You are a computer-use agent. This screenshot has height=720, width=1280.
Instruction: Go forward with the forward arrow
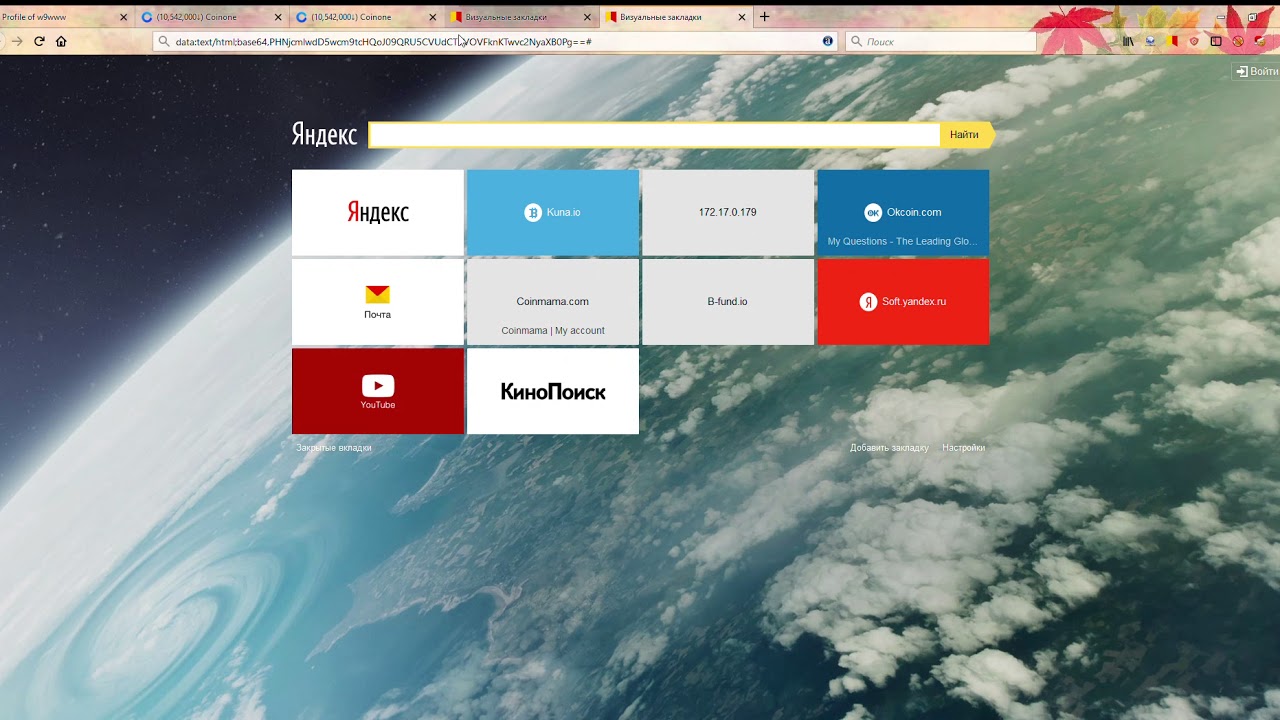click(x=16, y=42)
